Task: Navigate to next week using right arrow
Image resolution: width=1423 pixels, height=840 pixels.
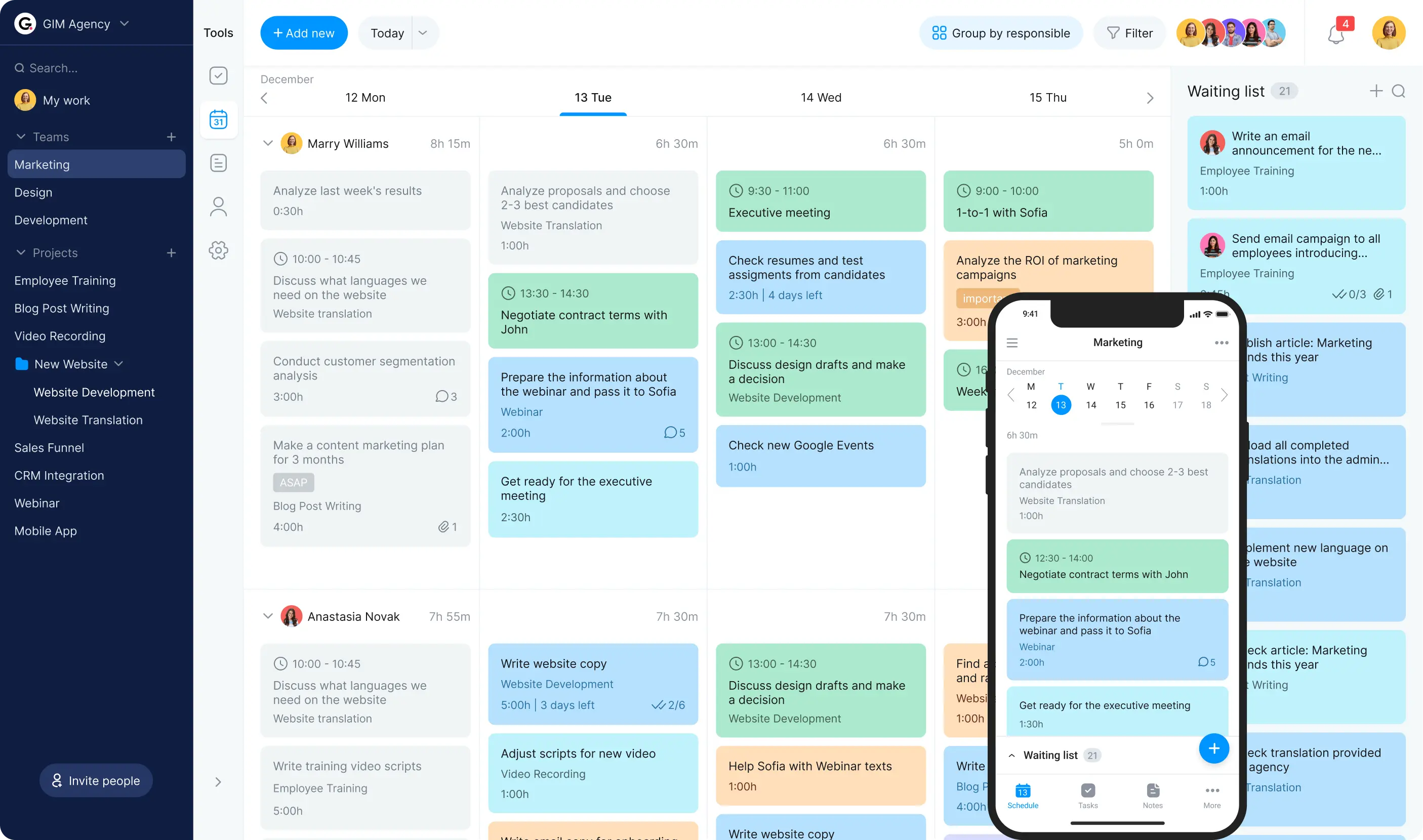Action: (x=1150, y=98)
